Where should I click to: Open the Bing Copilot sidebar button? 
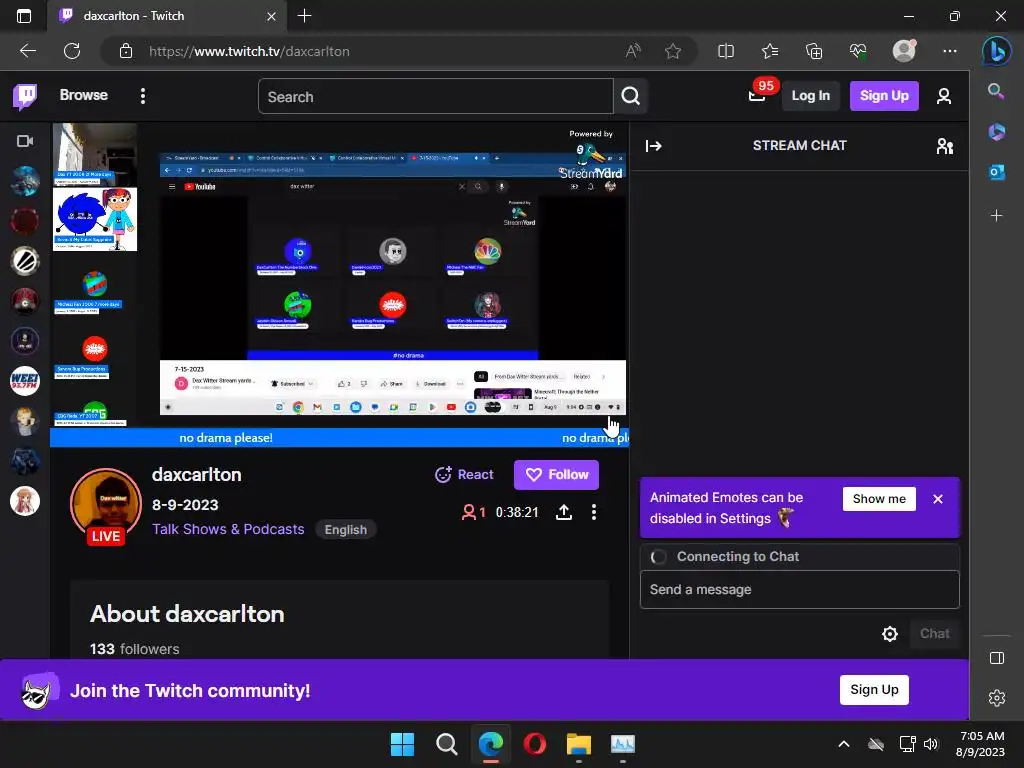[x=997, y=51]
